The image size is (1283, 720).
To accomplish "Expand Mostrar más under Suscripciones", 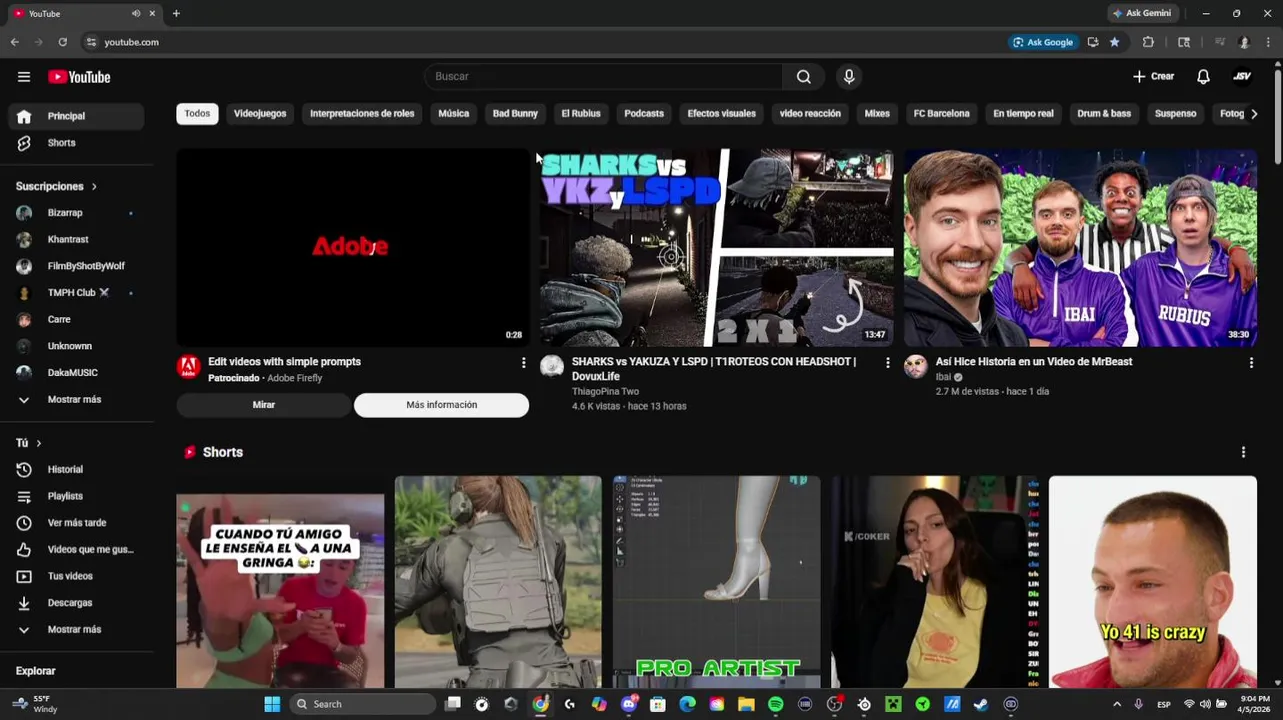I will point(76,400).
